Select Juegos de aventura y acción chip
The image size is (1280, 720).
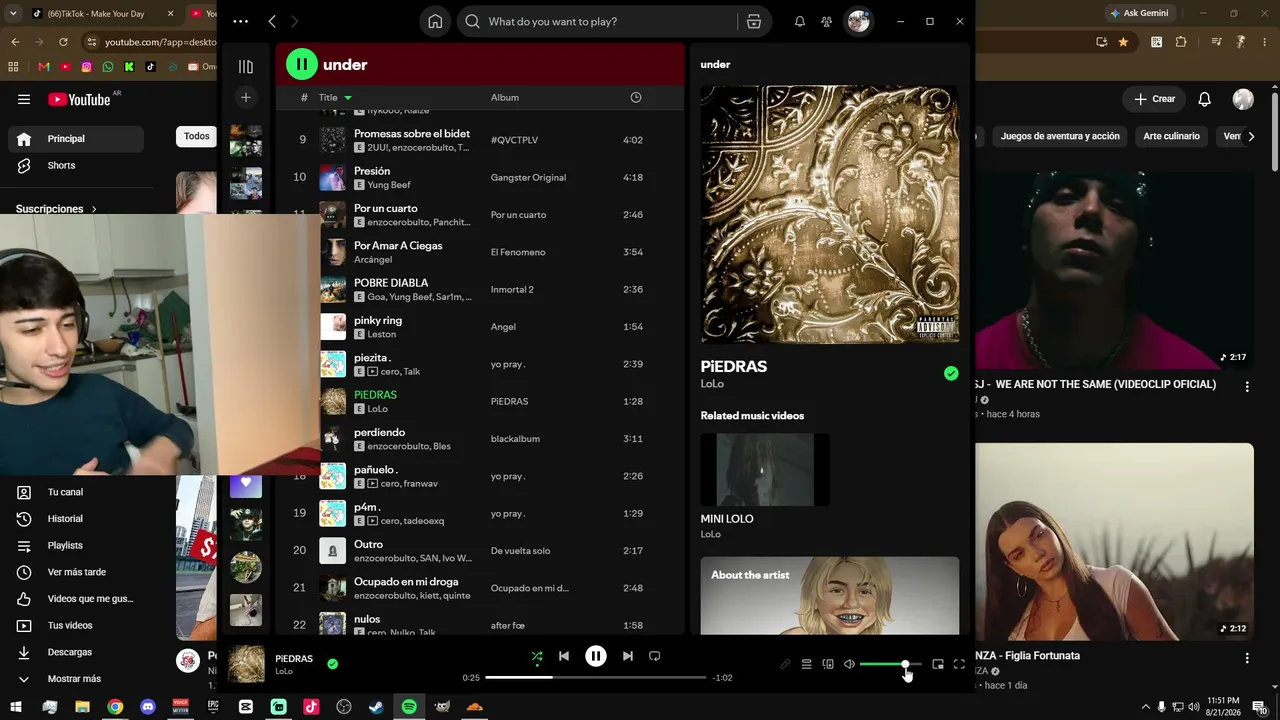pyautogui.click(x=1060, y=136)
